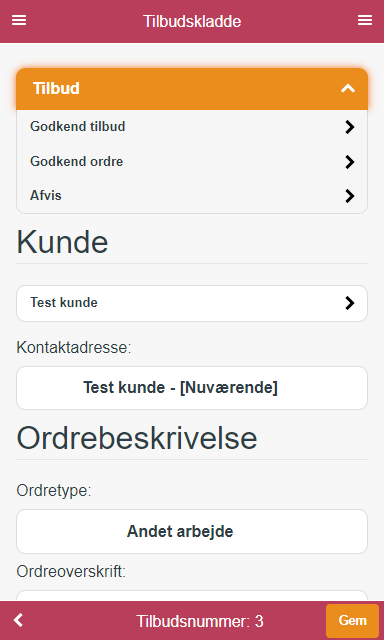
Task: Open the left hamburger menu in header
Action: tap(19, 20)
